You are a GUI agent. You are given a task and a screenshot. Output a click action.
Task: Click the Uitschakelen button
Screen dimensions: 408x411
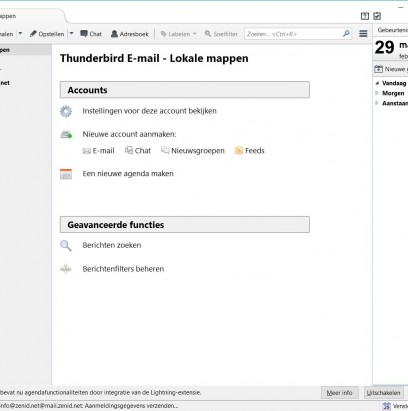point(383,393)
